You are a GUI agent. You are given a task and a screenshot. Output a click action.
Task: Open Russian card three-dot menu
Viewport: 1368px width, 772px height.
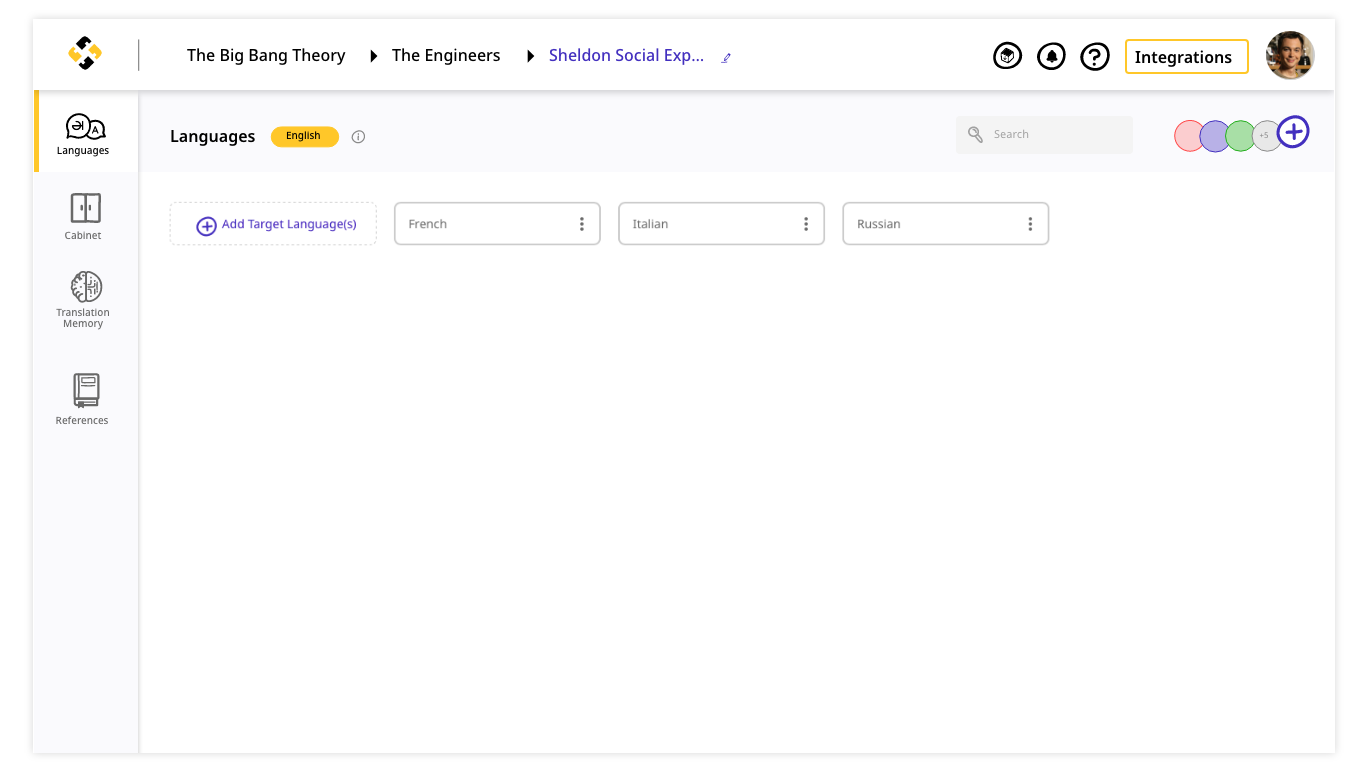point(1029,224)
